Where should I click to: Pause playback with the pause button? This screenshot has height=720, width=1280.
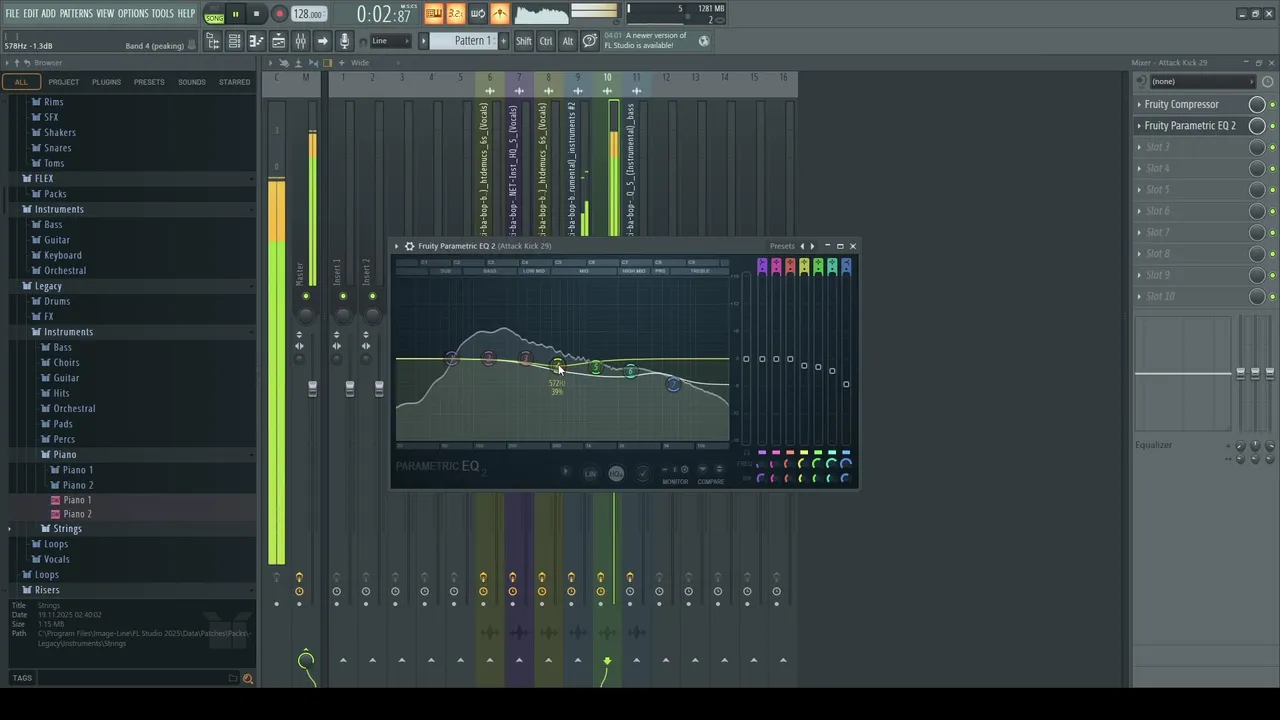tap(235, 14)
